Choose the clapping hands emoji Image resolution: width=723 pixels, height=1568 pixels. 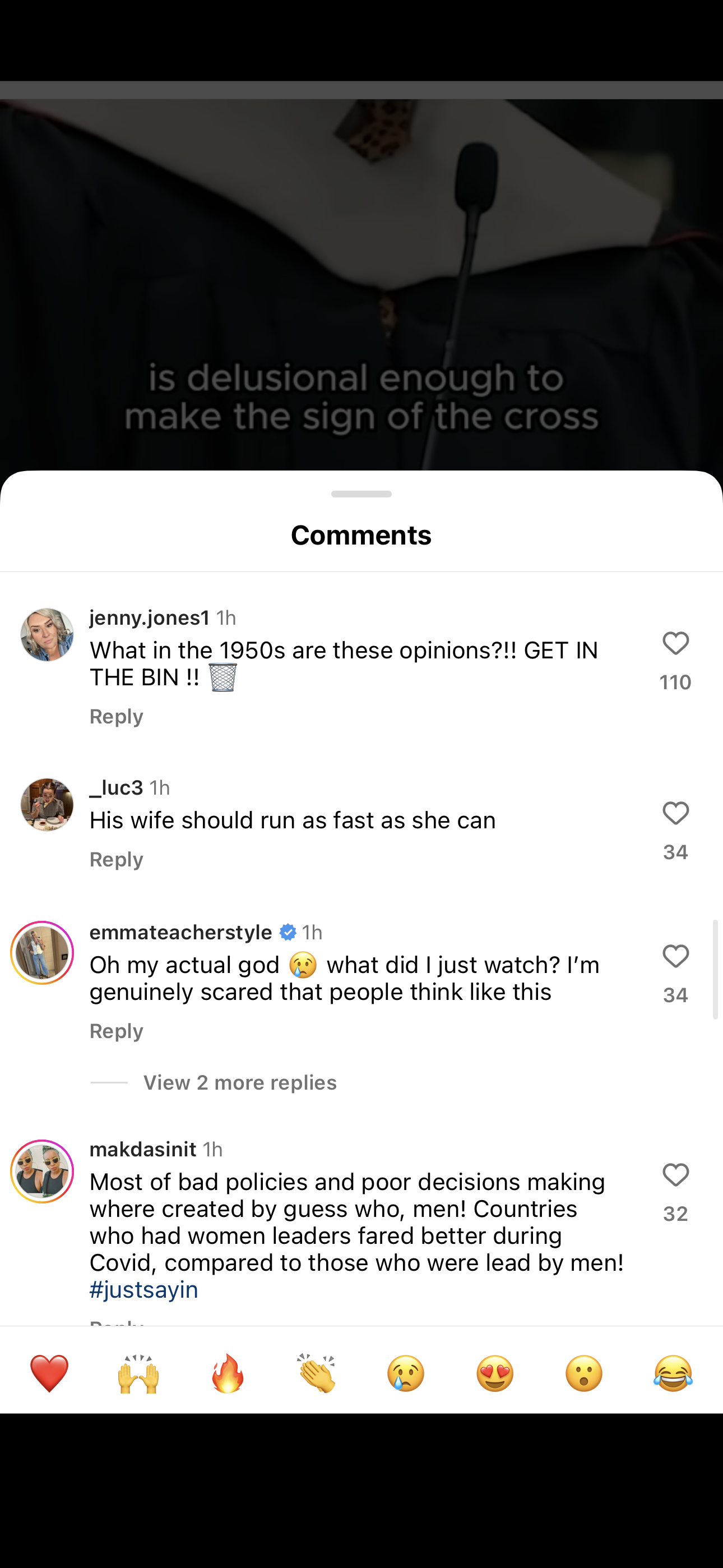317,1373
